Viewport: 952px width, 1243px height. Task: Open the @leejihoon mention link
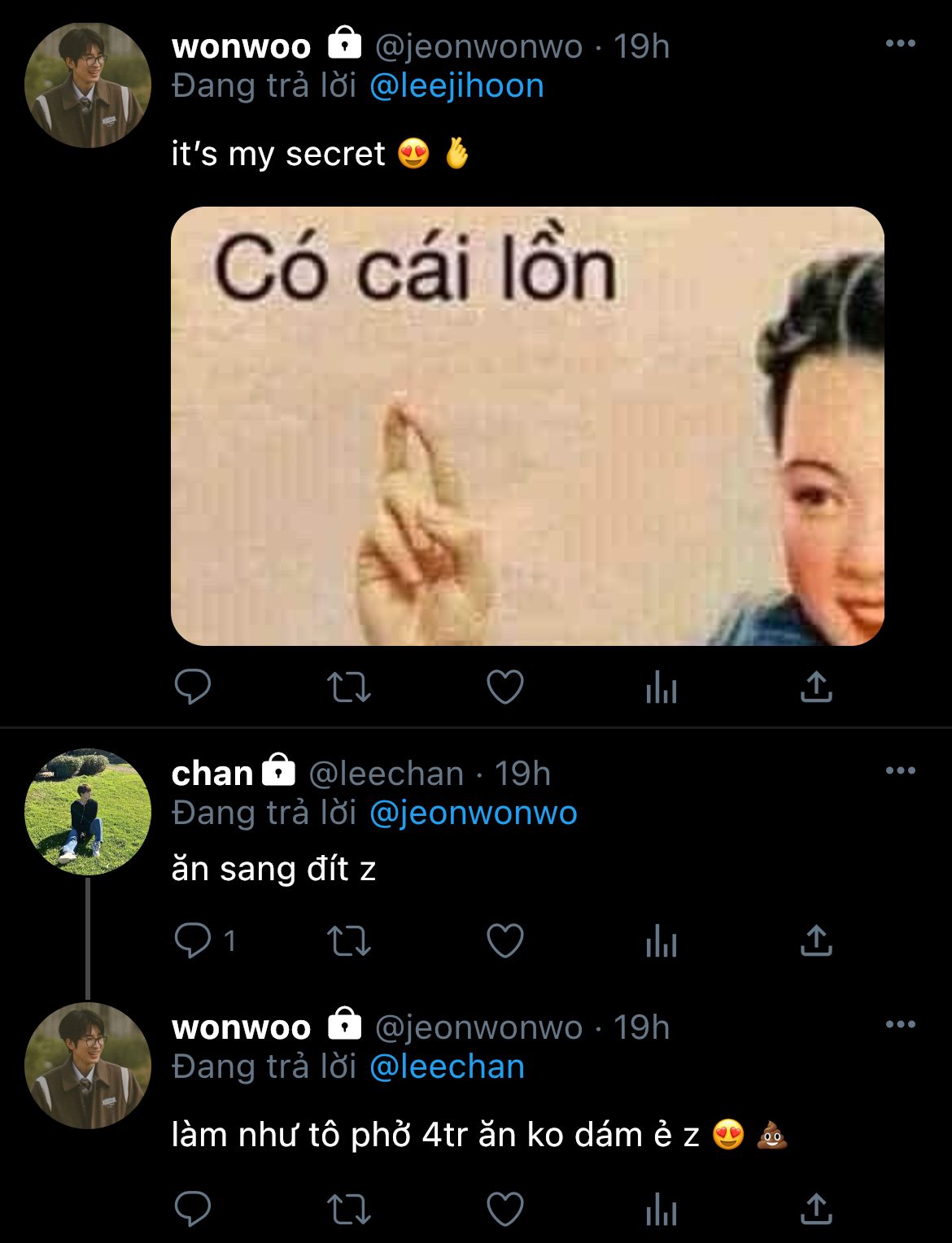pyautogui.click(x=456, y=86)
